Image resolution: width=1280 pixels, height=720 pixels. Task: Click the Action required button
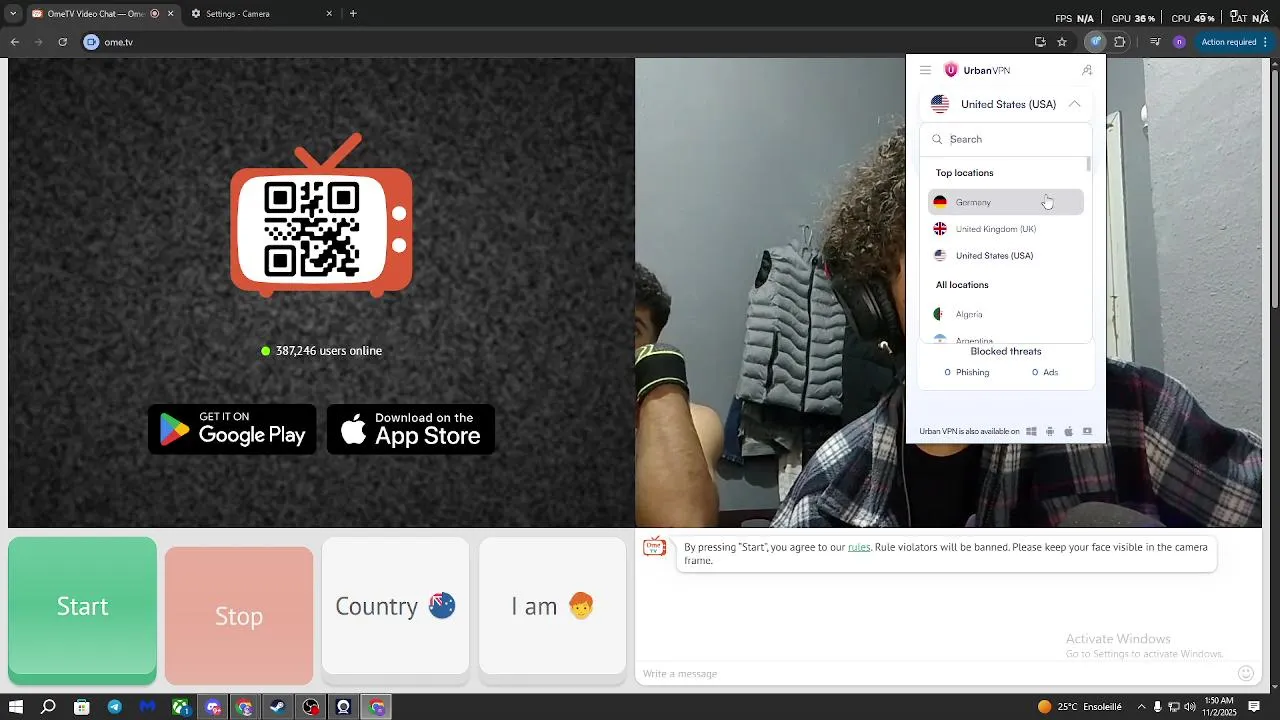pyautogui.click(x=1233, y=42)
